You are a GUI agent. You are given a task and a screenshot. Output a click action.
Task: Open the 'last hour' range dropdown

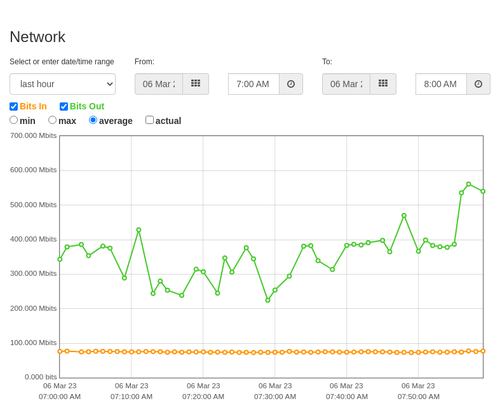coord(63,84)
